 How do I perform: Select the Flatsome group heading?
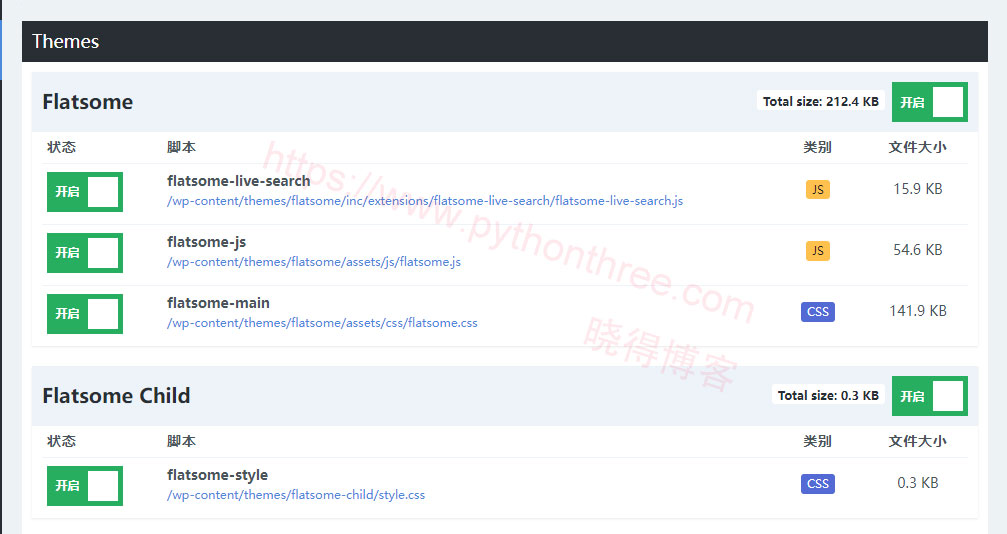87,102
